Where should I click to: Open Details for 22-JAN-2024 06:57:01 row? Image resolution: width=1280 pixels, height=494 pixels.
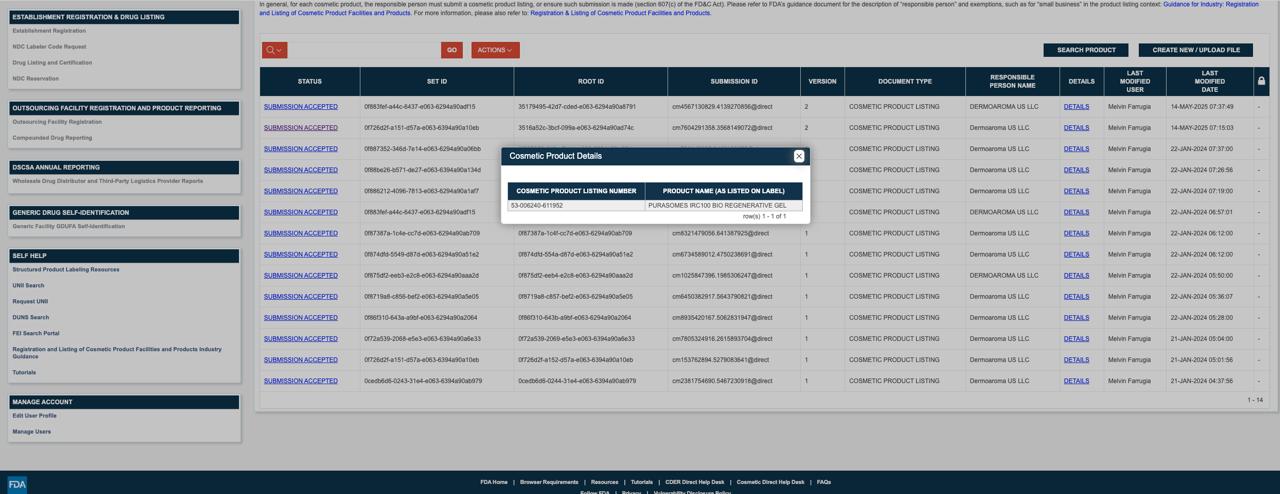[x=1076, y=212]
